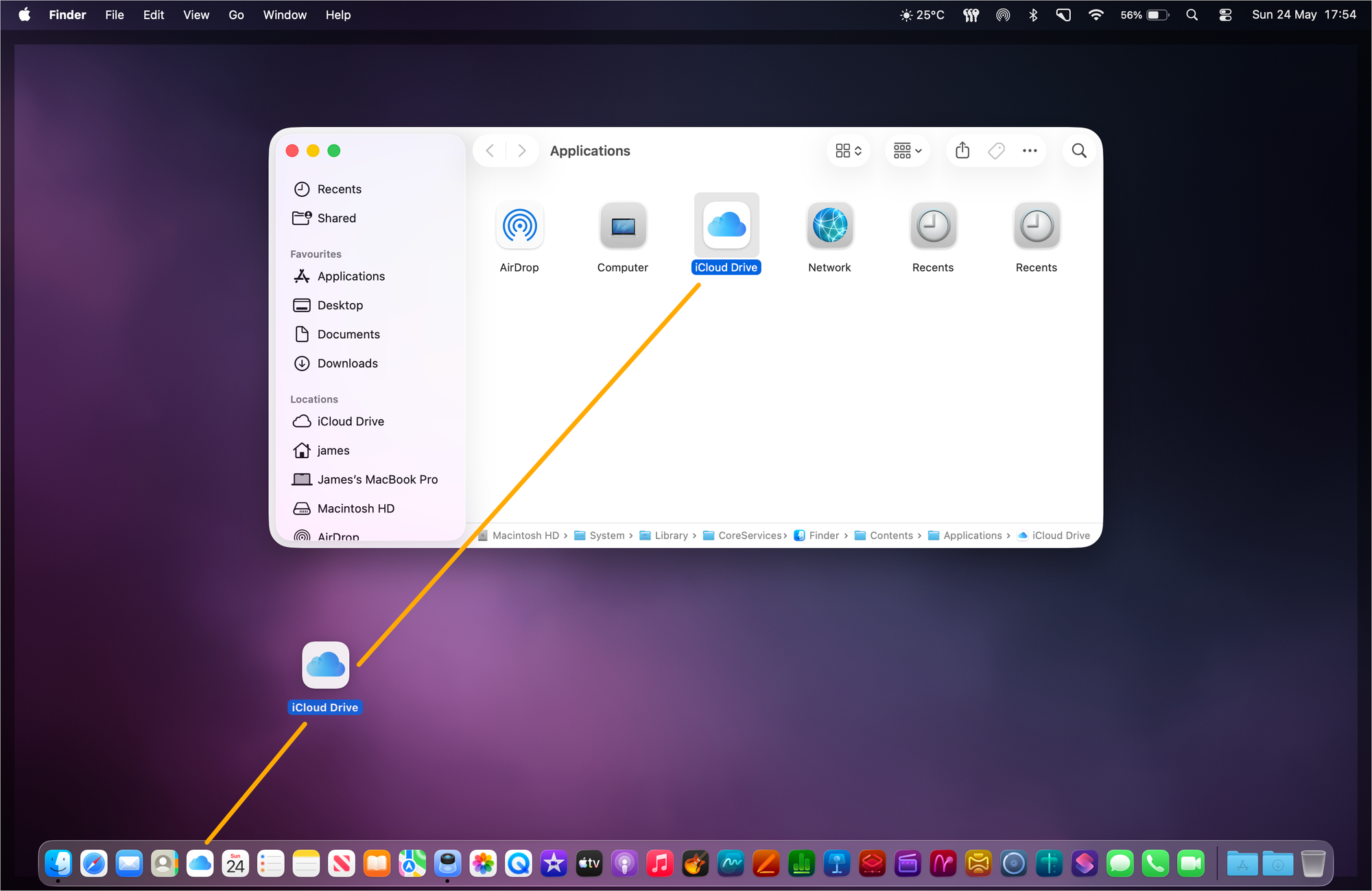Open Calendar from the Dock
The width and height of the screenshot is (1372, 891).
click(x=235, y=863)
